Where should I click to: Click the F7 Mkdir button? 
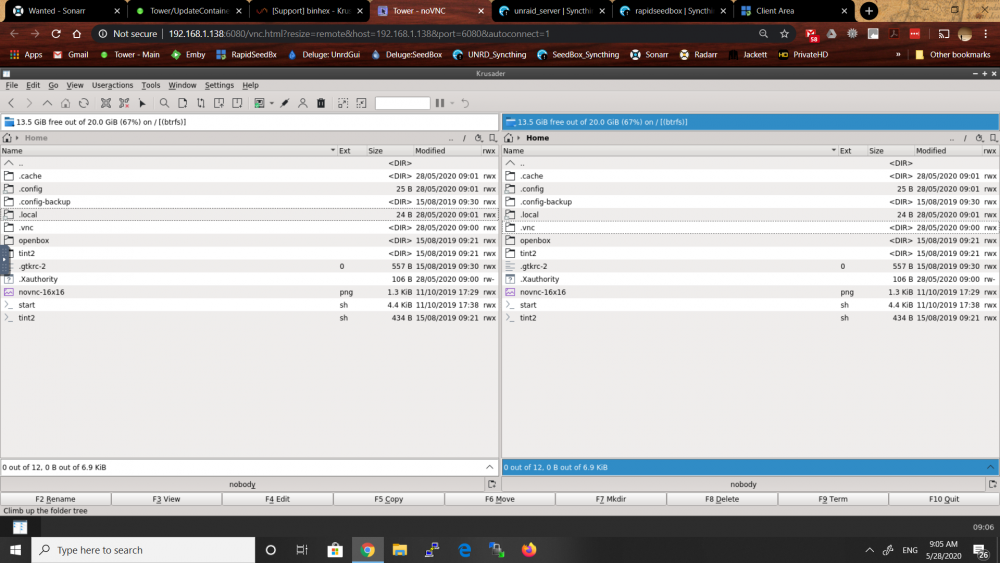(610, 499)
